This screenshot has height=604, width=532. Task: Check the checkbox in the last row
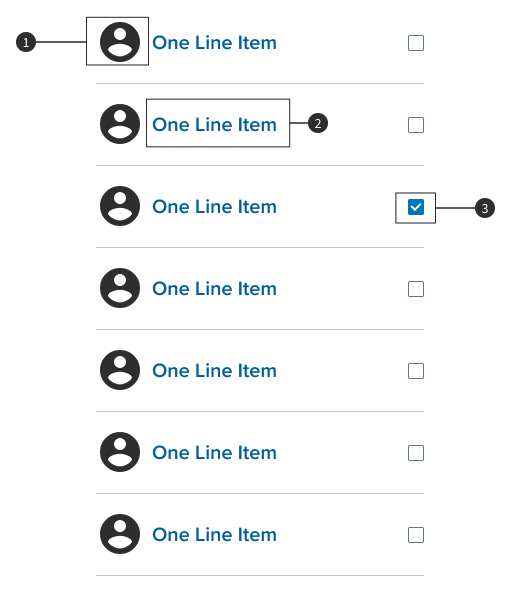point(416,535)
